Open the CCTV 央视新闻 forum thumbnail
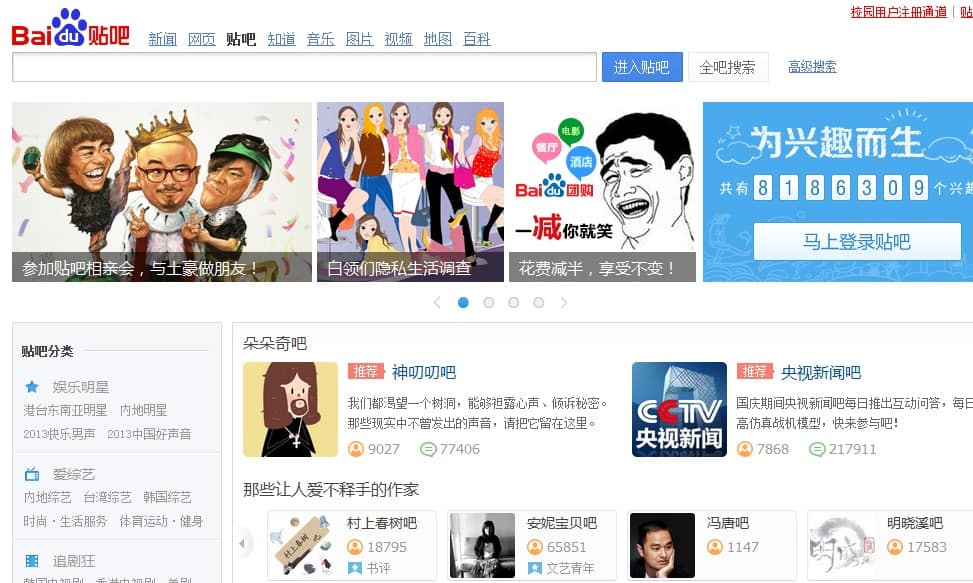Screen dimensions: 973x583 [x=679, y=409]
